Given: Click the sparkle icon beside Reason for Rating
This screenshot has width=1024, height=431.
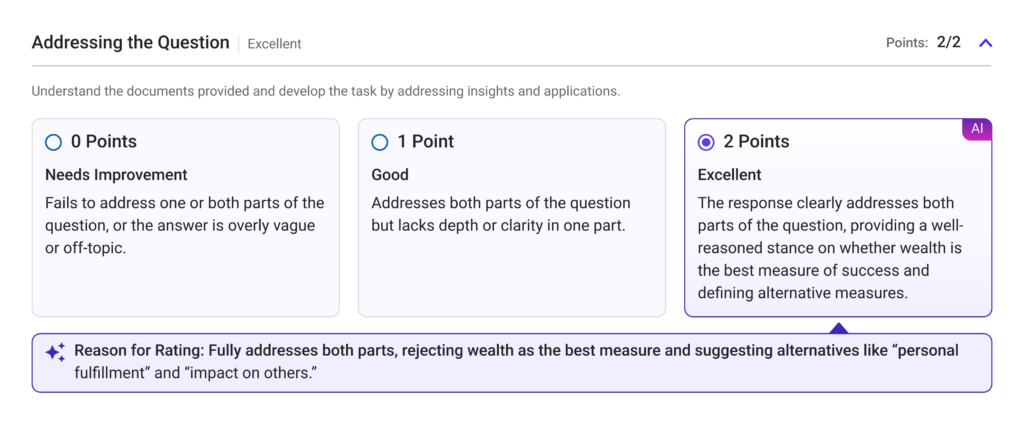Looking at the screenshot, I should point(55,352).
